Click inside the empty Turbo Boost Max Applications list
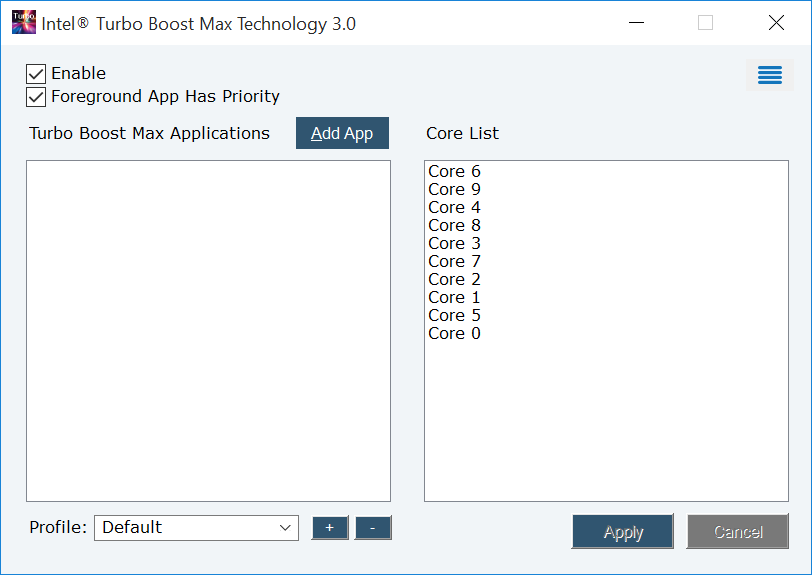The height and width of the screenshot is (575, 812). coord(208,331)
